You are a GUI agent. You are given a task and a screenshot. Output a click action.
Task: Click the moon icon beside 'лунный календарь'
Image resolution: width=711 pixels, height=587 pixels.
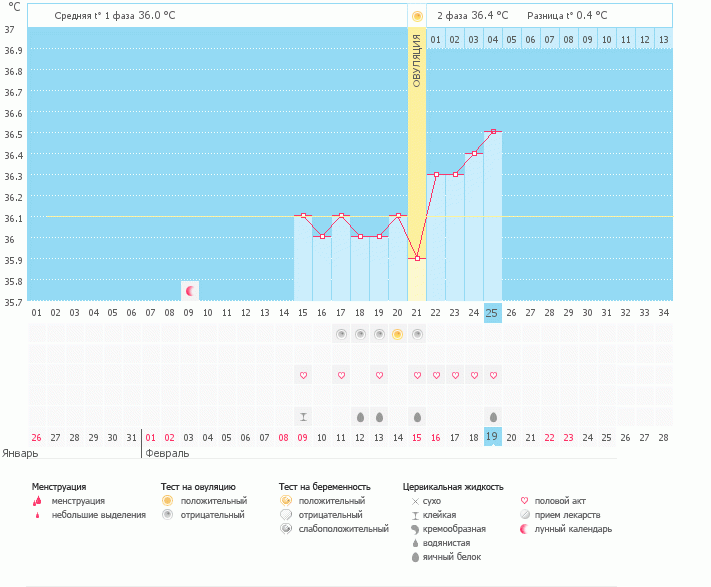tap(524, 529)
